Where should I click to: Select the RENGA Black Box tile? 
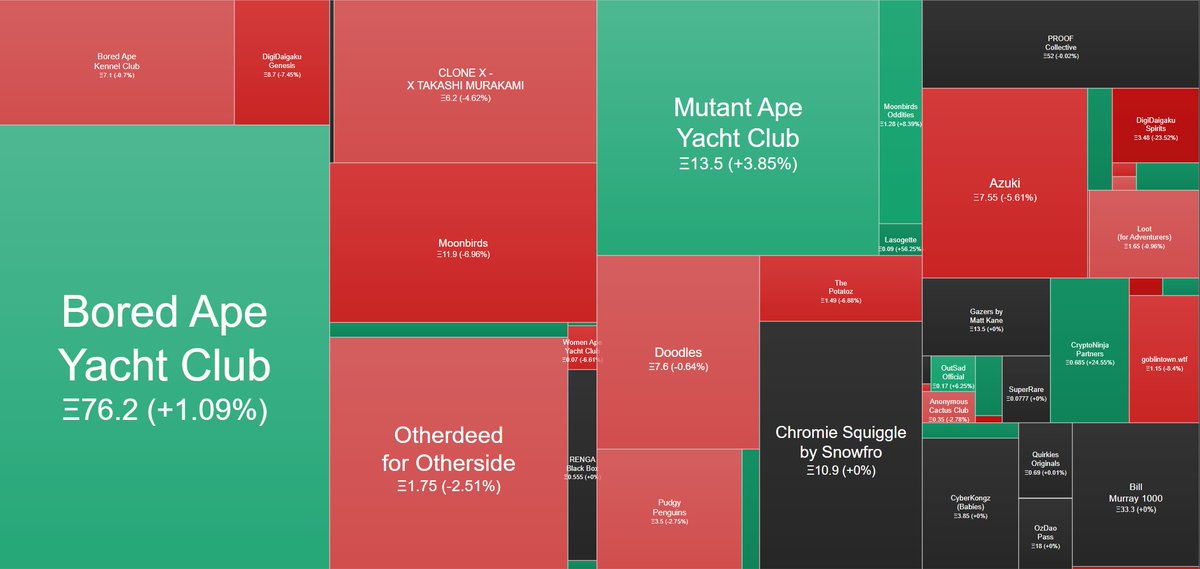(x=582, y=465)
